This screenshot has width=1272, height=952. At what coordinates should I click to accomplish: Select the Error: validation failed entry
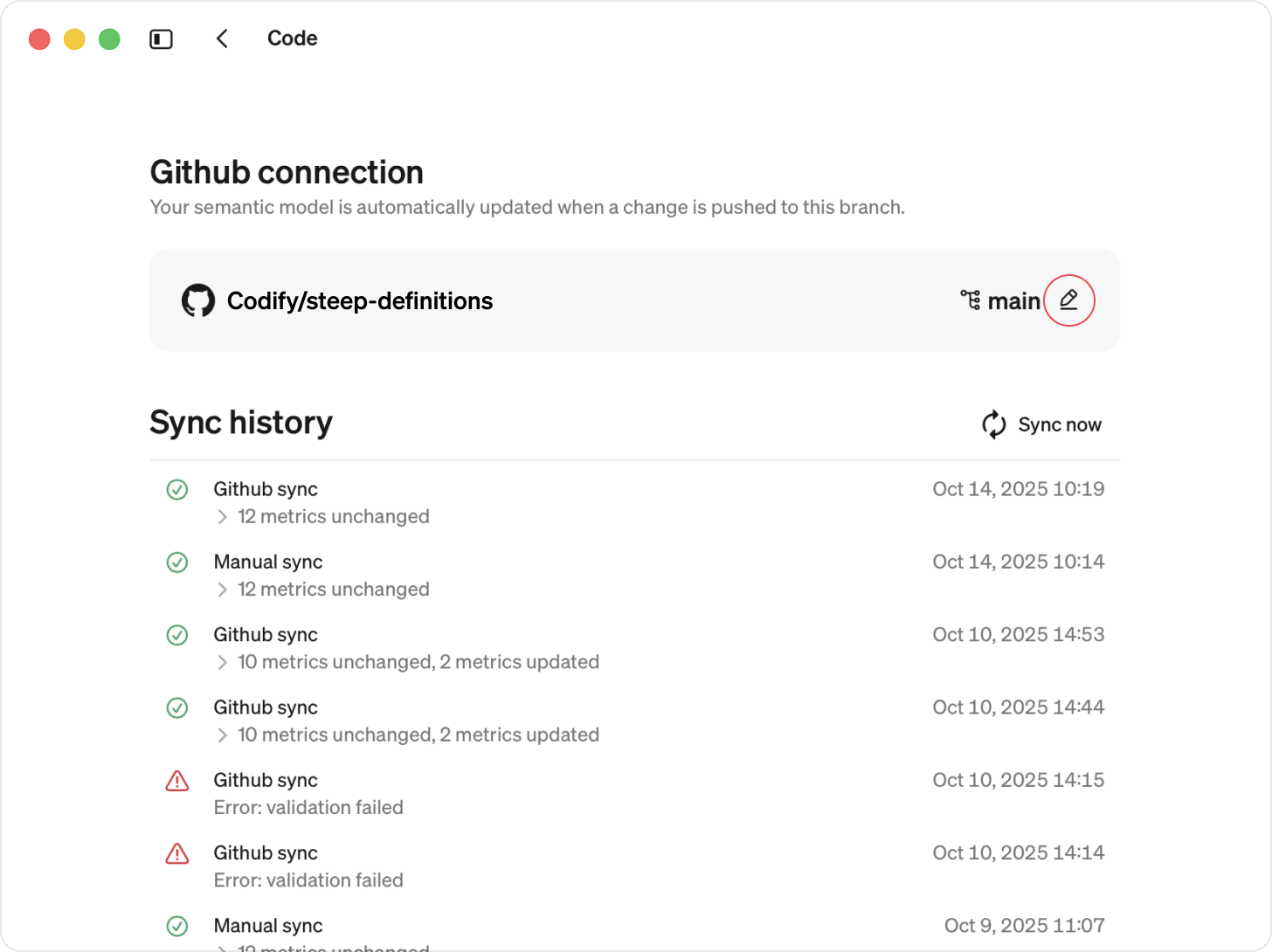click(x=308, y=807)
